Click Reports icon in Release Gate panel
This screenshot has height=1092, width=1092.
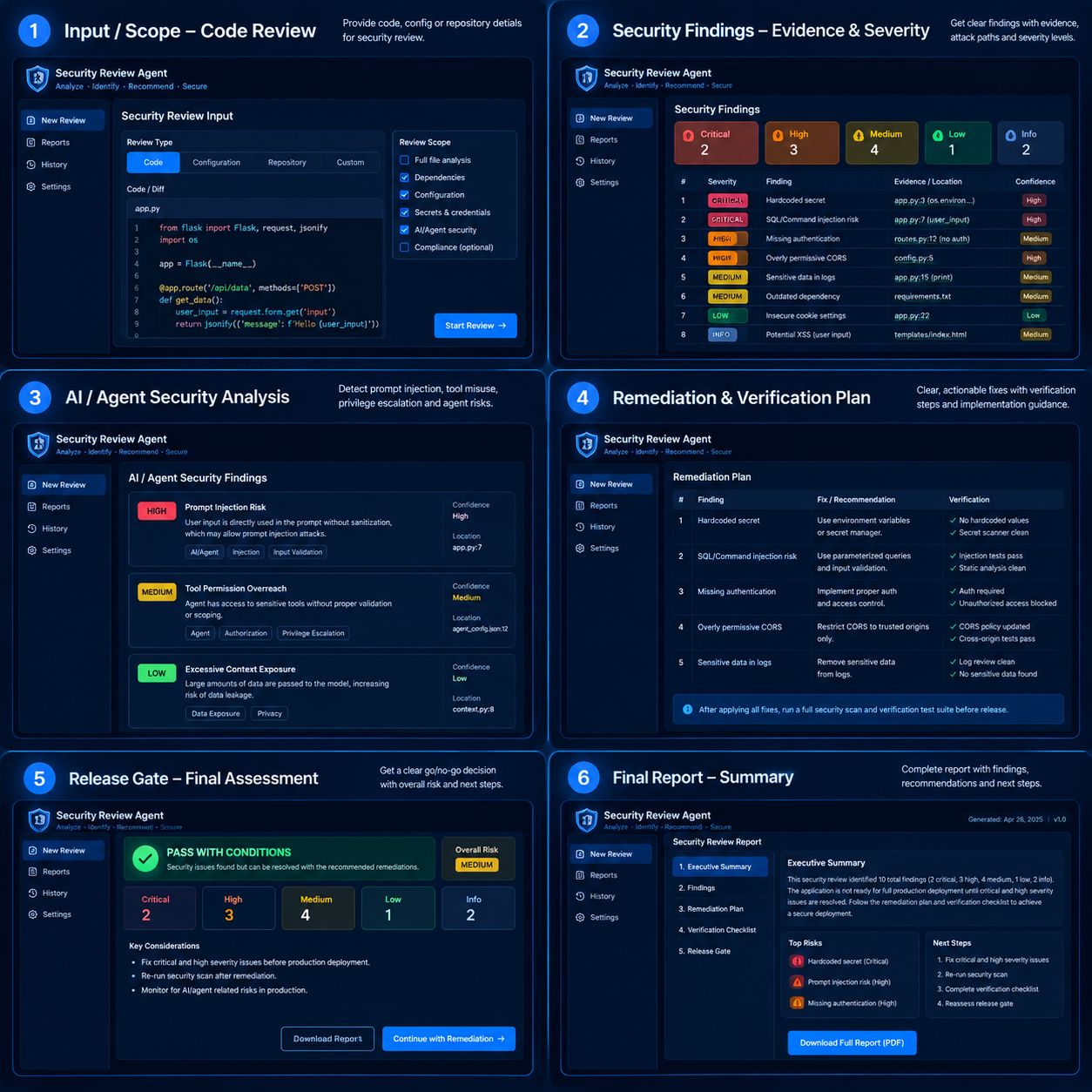pos(32,872)
